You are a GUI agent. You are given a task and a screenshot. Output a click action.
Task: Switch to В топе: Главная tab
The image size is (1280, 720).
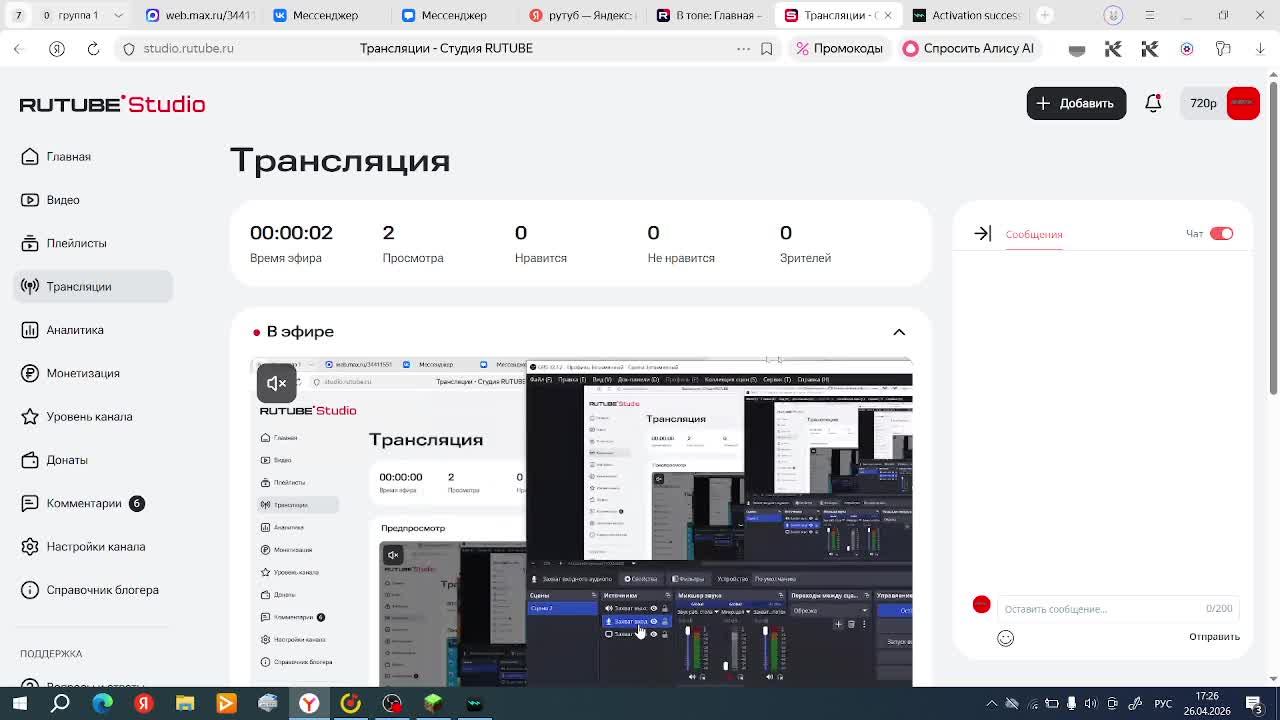(x=709, y=15)
